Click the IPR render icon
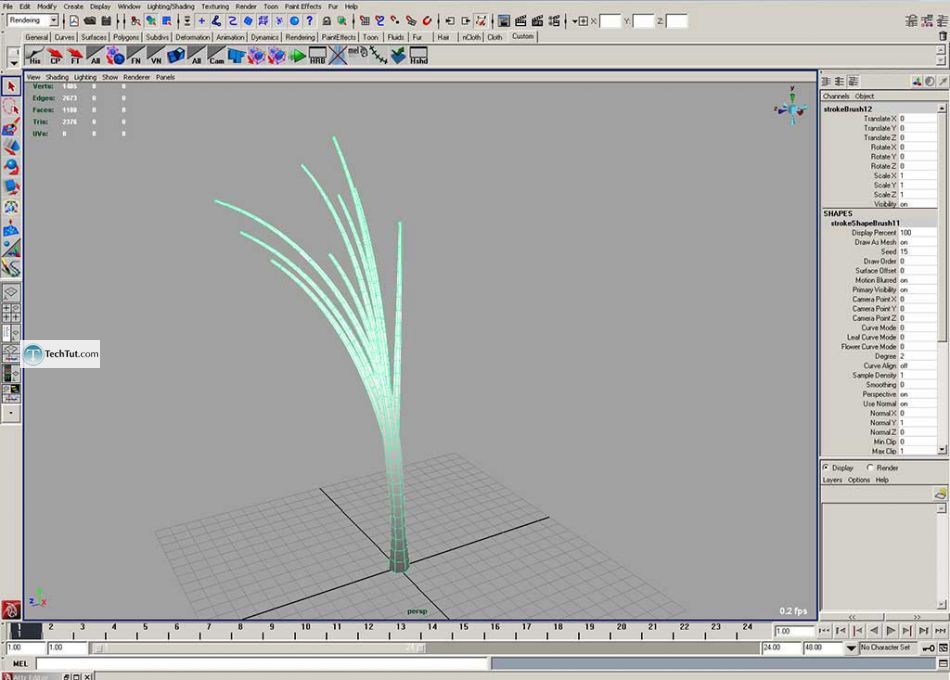 (x=537, y=21)
